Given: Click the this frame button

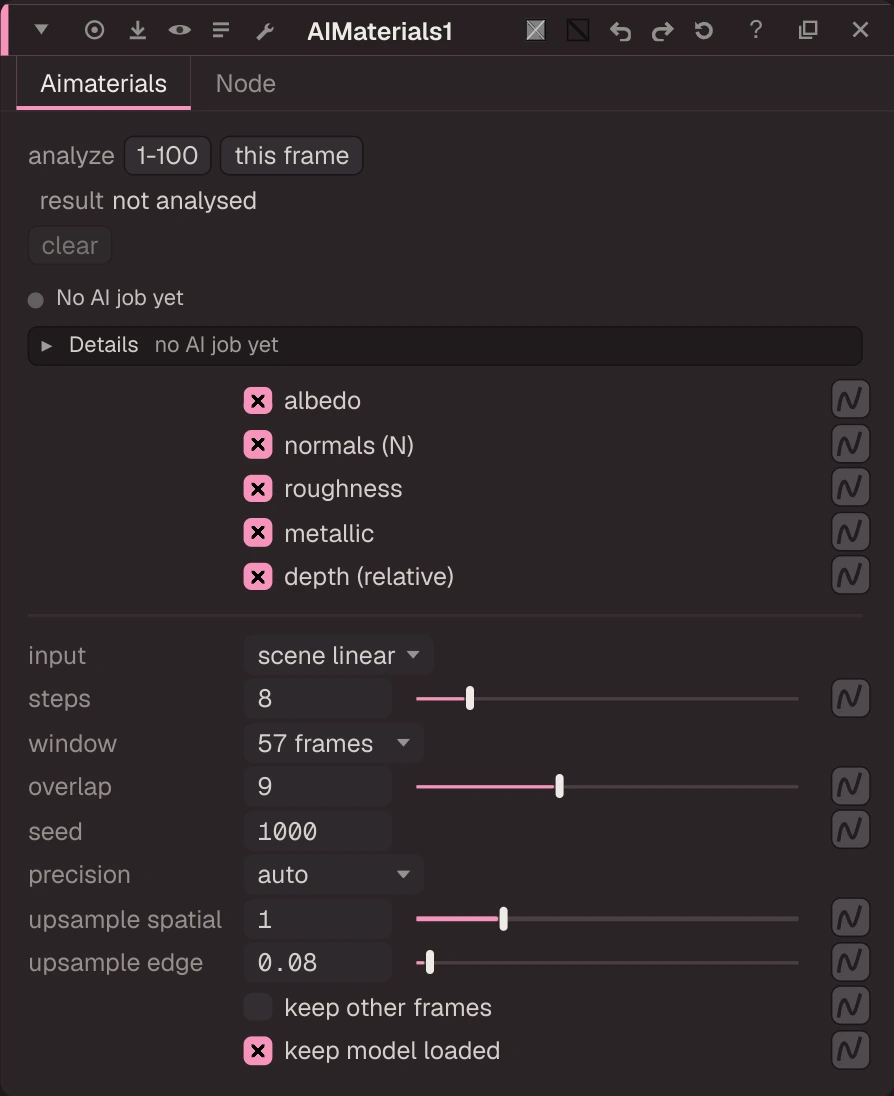Looking at the screenshot, I should point(291,155).
